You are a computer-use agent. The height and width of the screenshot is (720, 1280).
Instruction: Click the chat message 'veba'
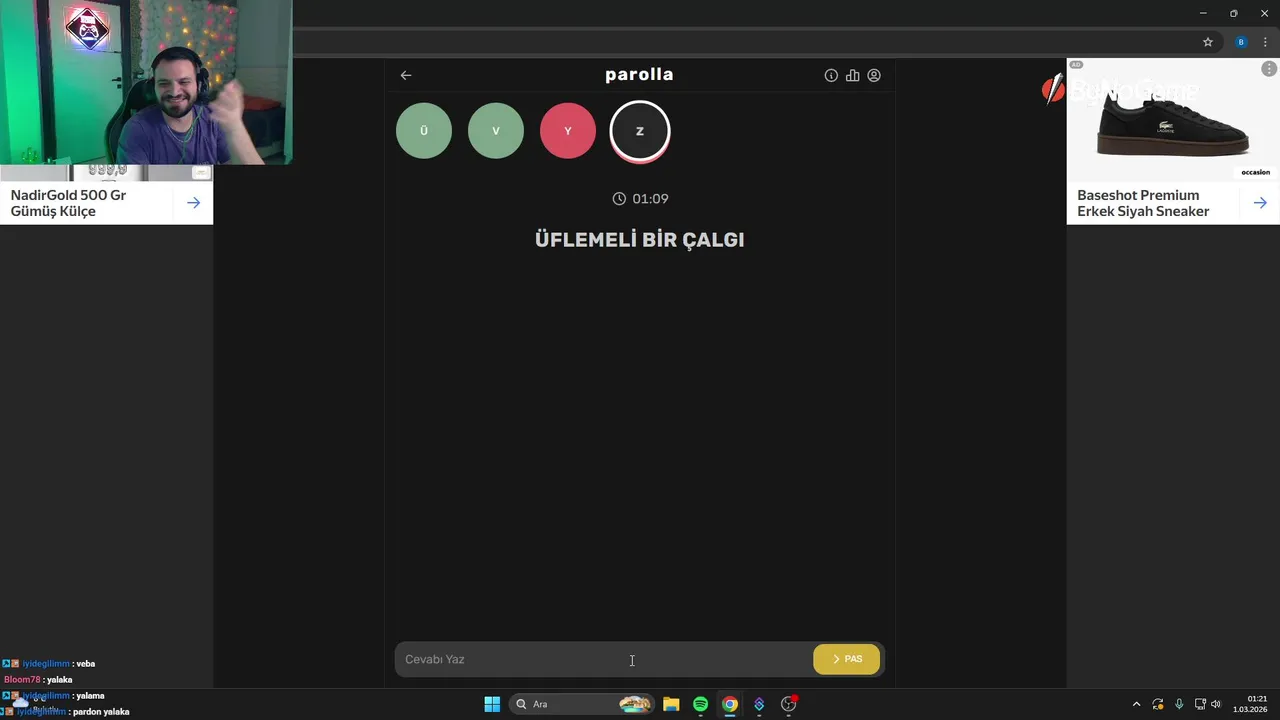point(84,663)
